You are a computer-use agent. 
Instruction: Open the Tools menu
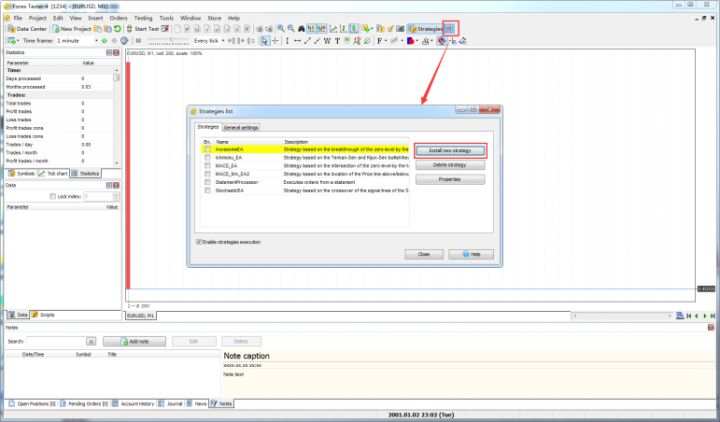click(x=167, y=18)
